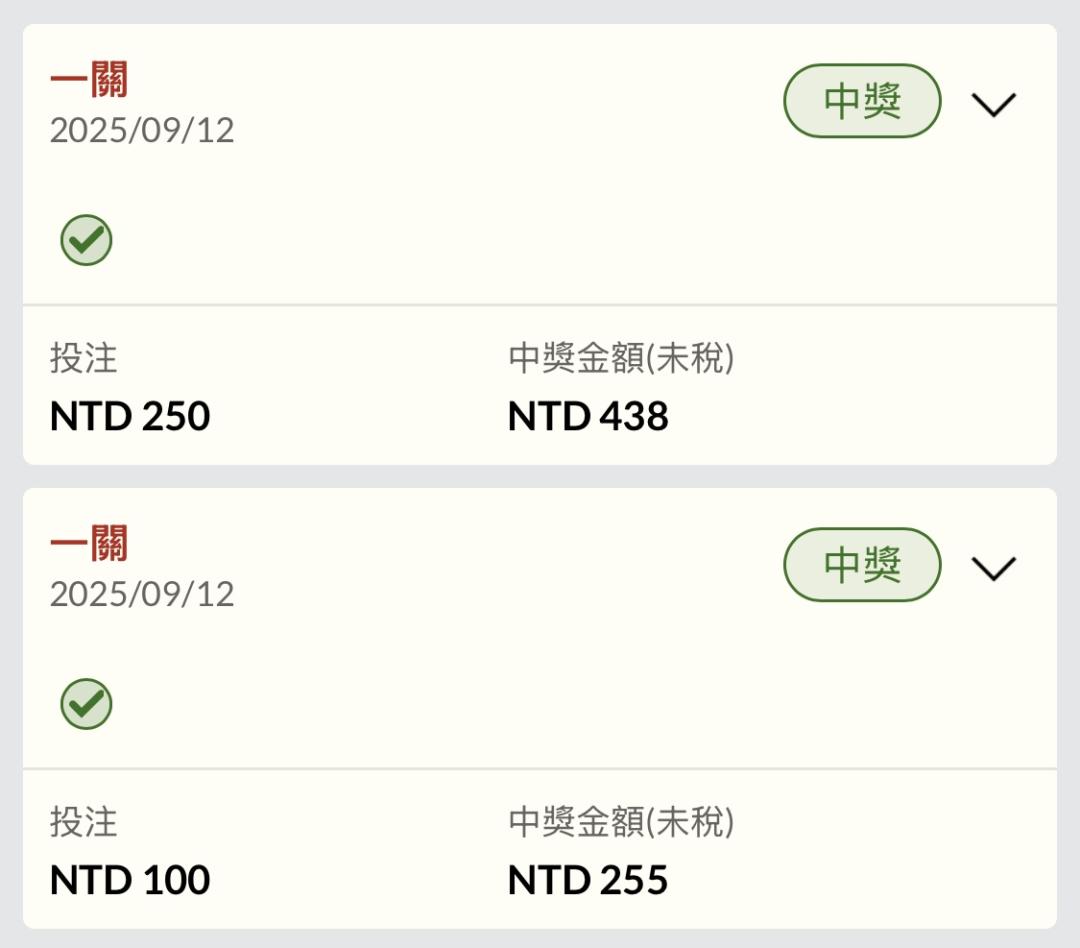
Task: Click the NTD 438 winning amount
Action: pyautogui.click(x=588, y=417)
